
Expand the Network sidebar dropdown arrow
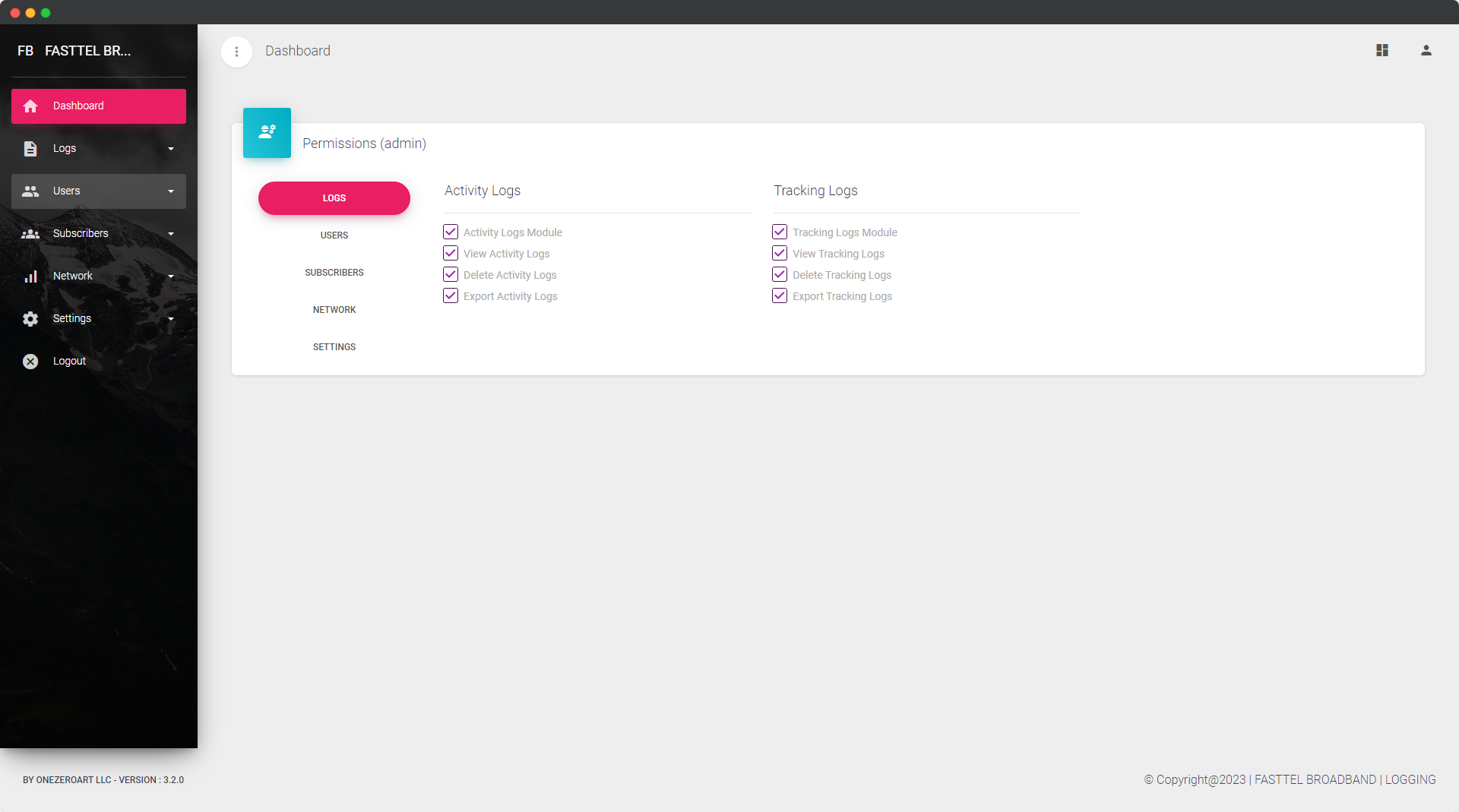point(171,276)
